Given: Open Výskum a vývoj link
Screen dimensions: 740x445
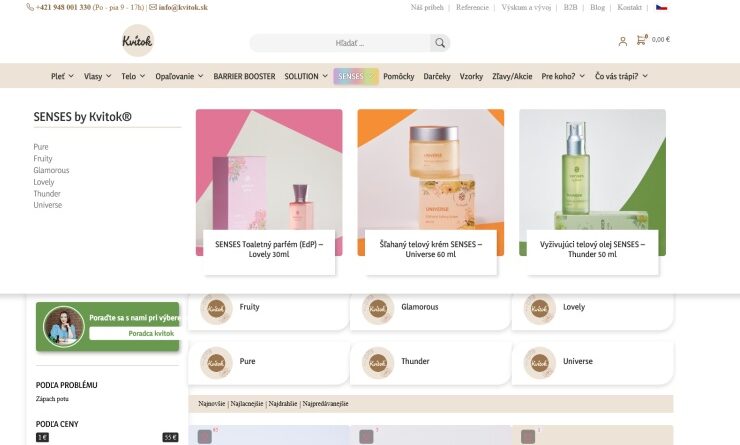Looking at the screenshot, I should [x=526, y=7].
